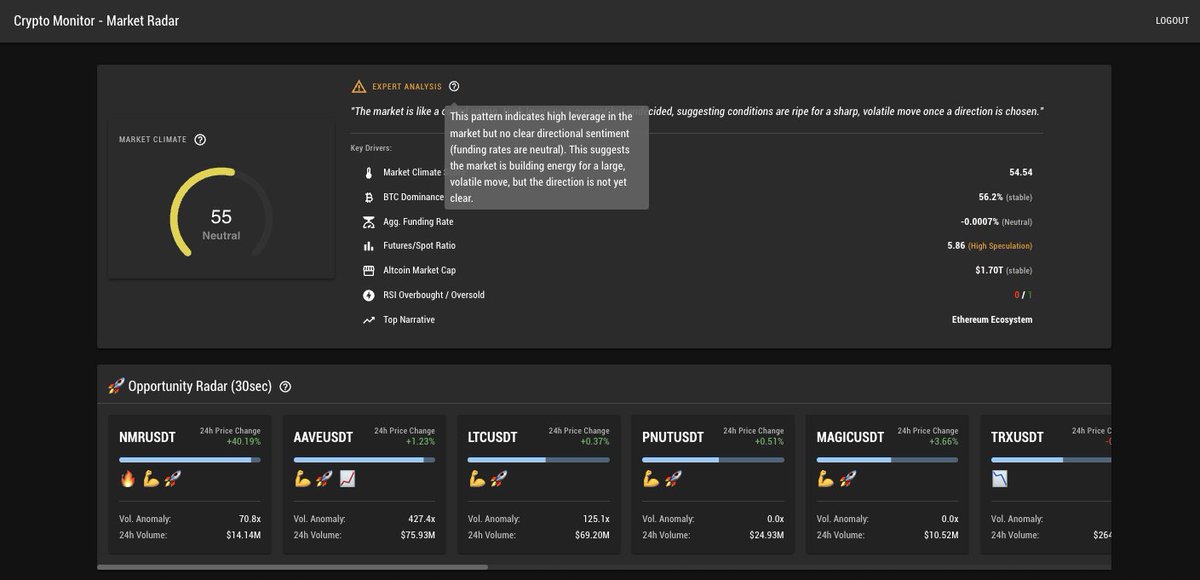Open the PNUTUSDT card title
Viewport: 1200px width, 580px height.
point(673,438)
